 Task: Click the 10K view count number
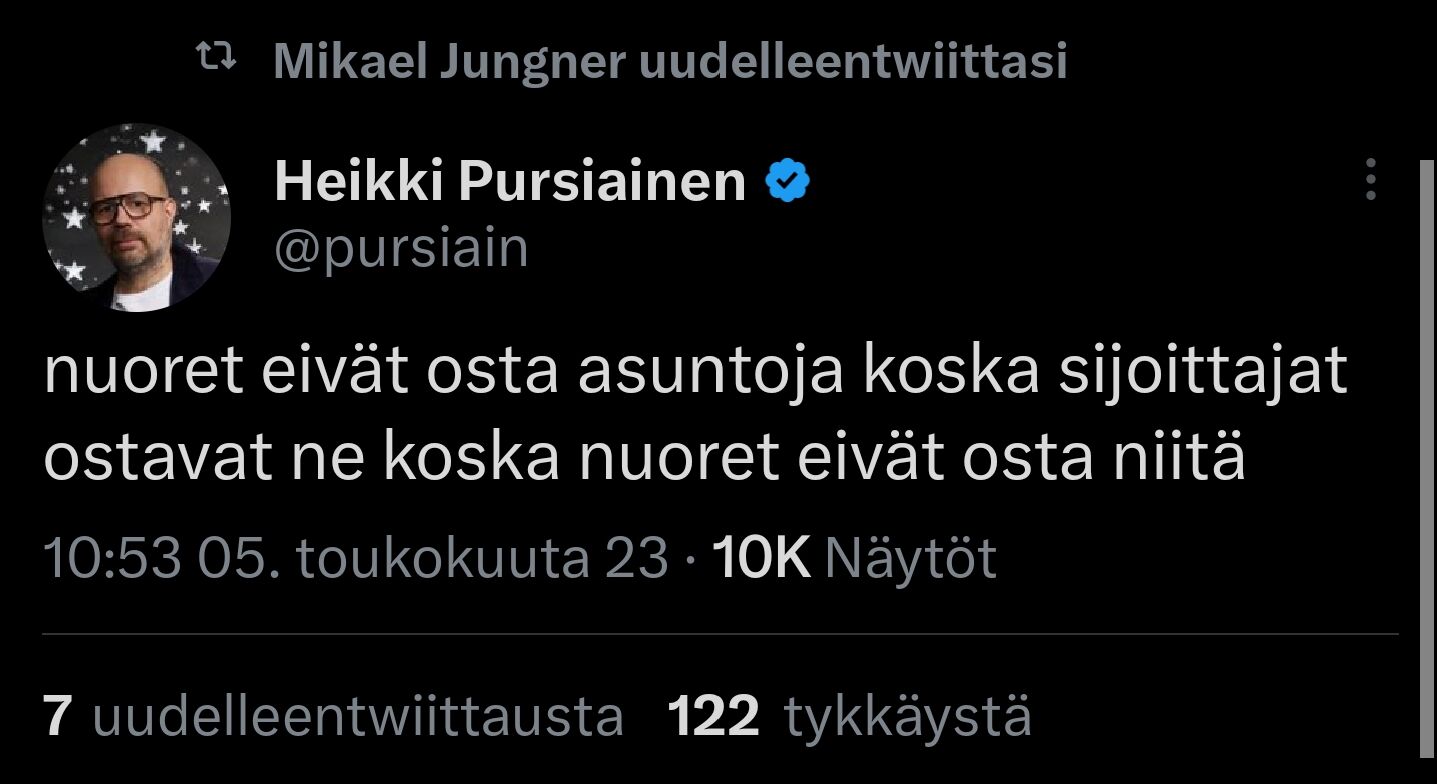click(760, 557)
